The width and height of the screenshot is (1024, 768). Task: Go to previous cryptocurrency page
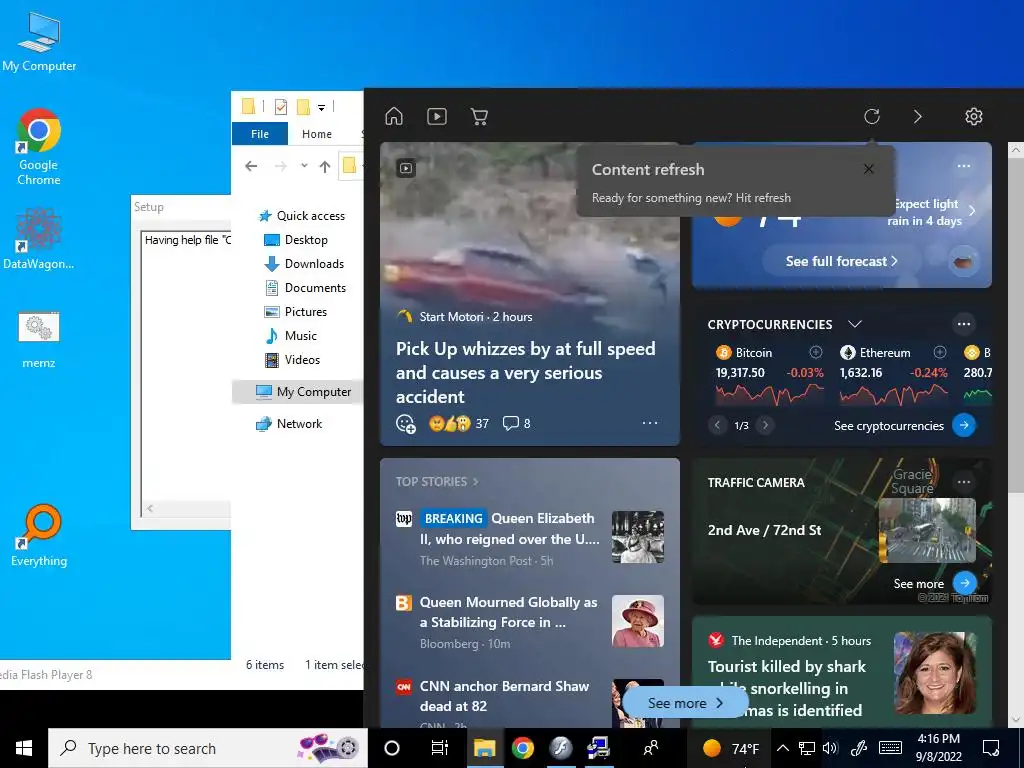pos(717,425)
